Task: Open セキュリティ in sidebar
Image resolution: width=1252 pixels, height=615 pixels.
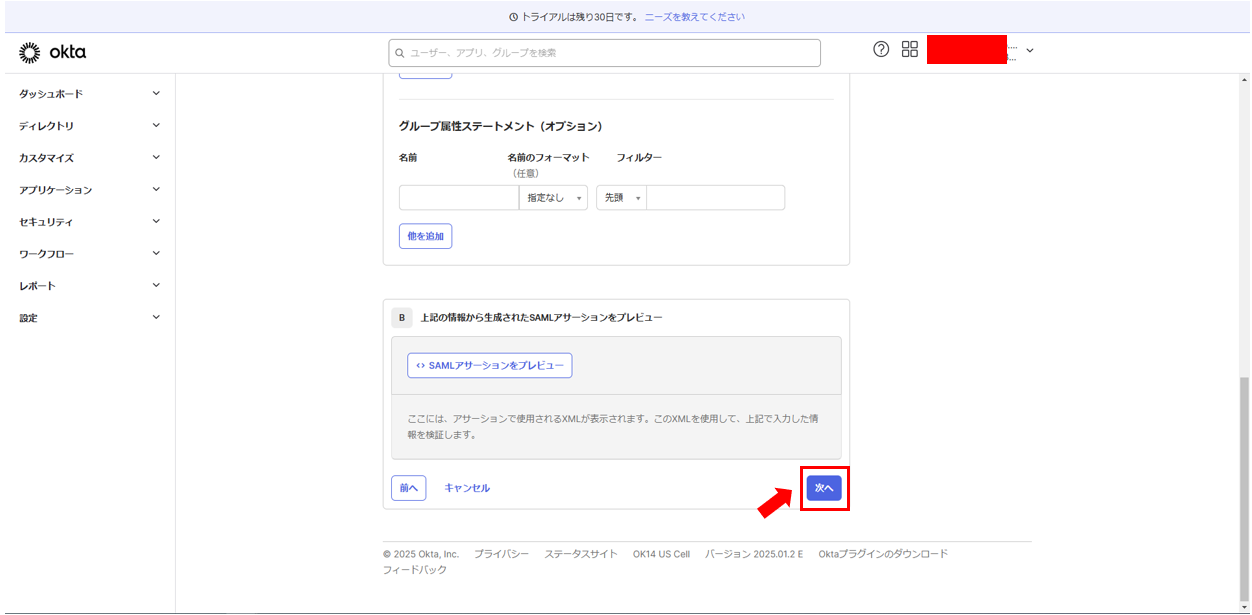Action: click(x=46, y=222)
